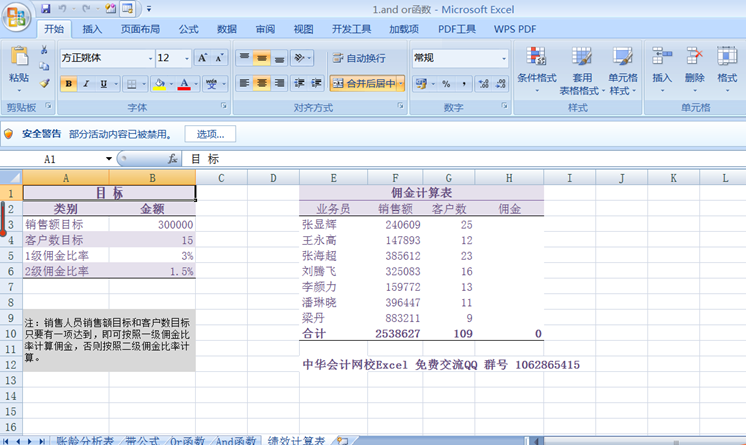Click the Insert Function fx icon

pyautogui.click(x=172, y=159)
